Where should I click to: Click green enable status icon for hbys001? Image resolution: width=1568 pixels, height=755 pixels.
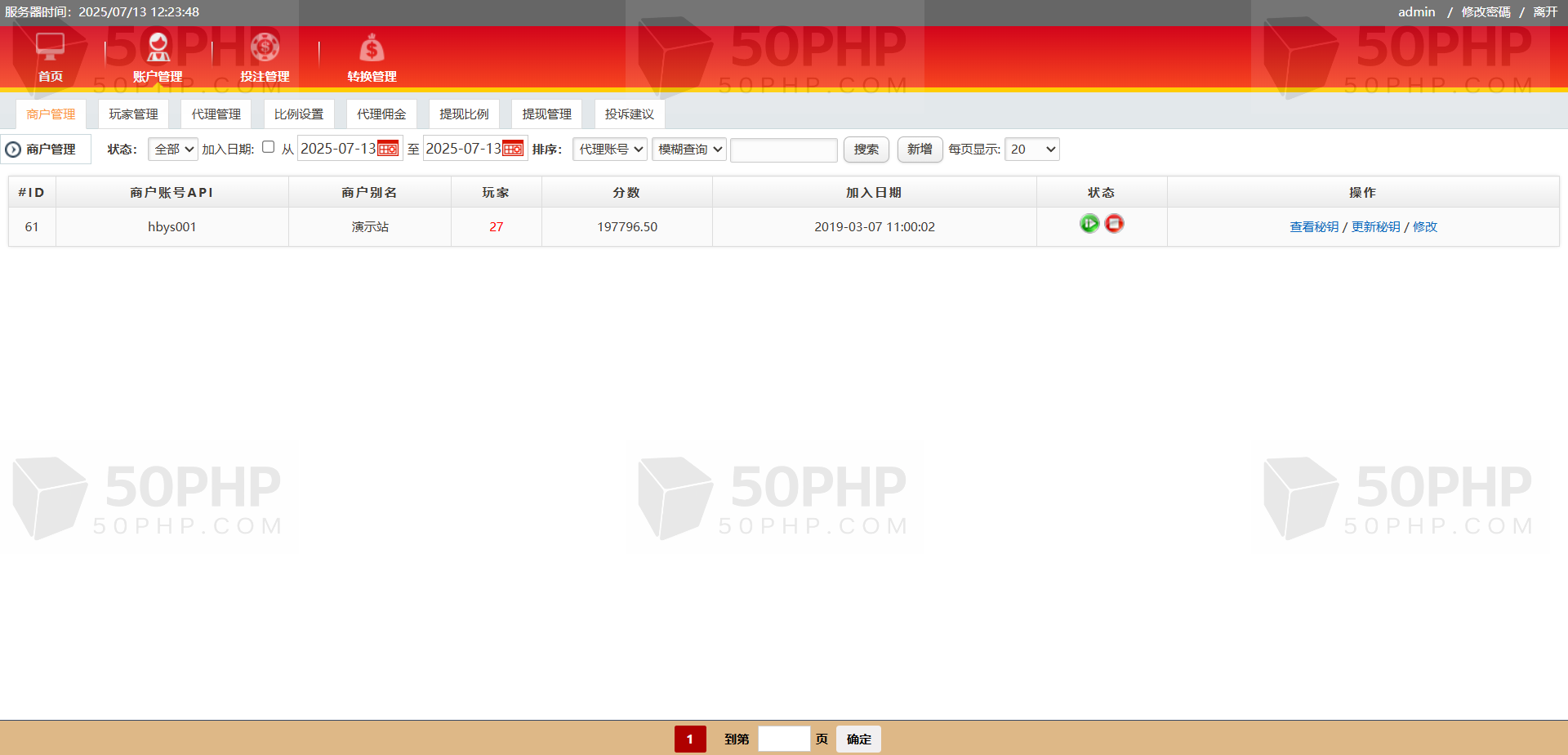click(x=1089, y=223)
